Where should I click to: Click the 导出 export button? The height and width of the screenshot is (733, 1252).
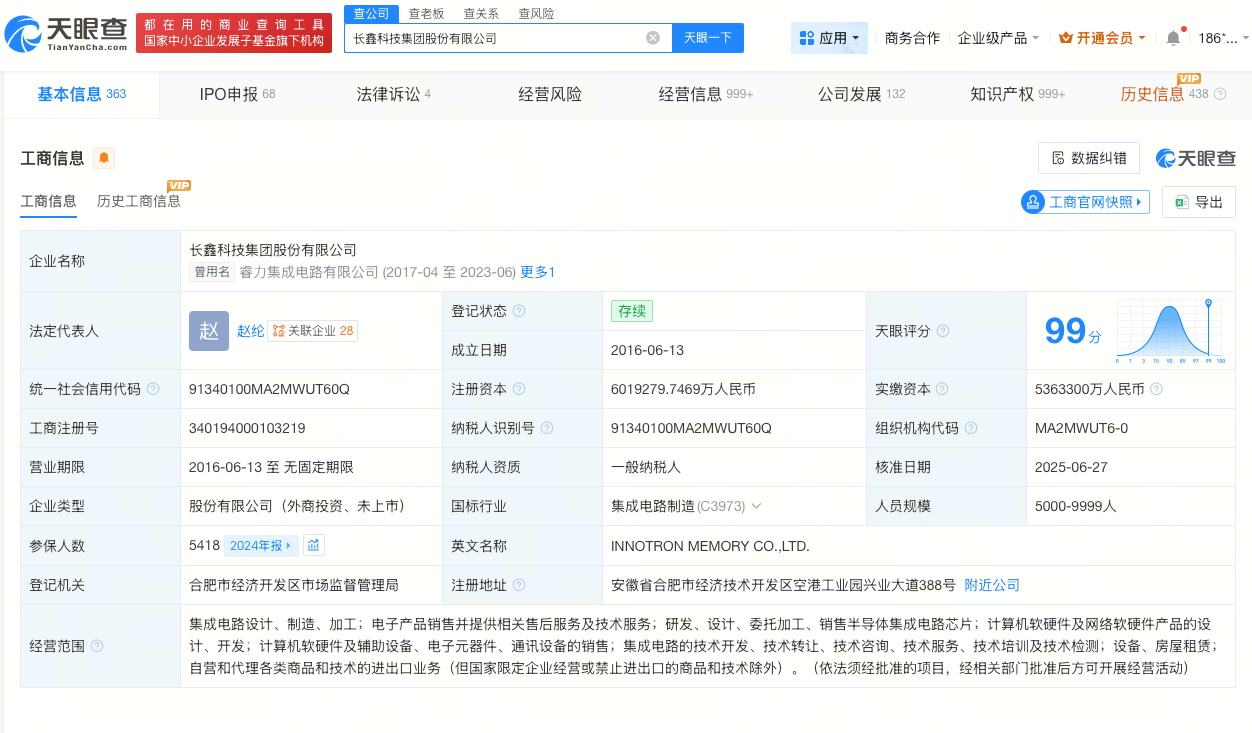[x=1199, y=202]
